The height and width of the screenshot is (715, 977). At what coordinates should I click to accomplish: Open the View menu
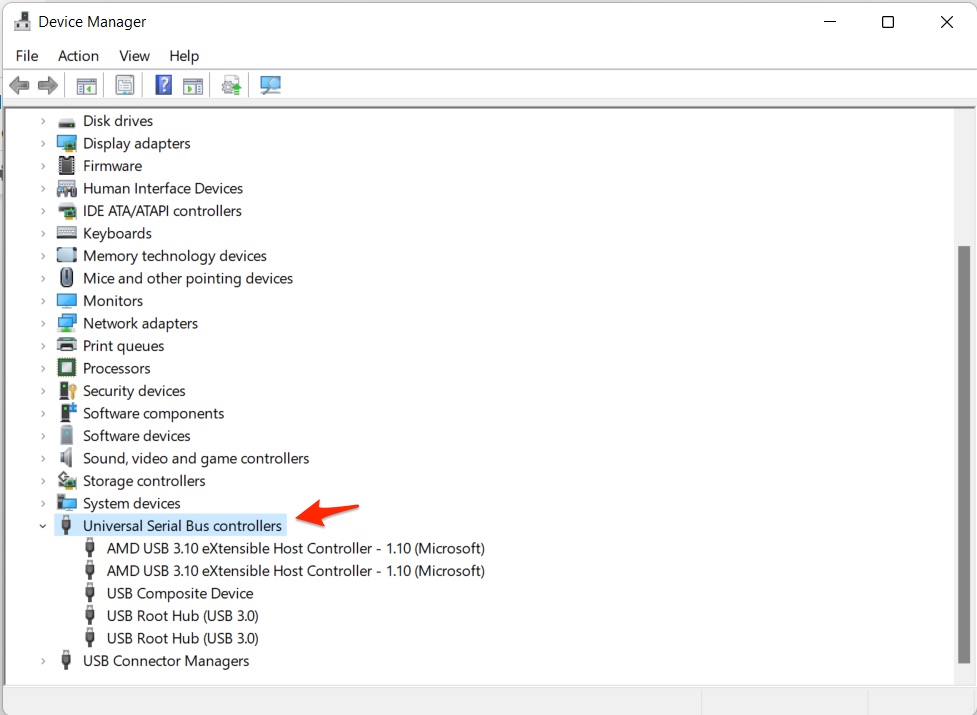tap(134, 56)
